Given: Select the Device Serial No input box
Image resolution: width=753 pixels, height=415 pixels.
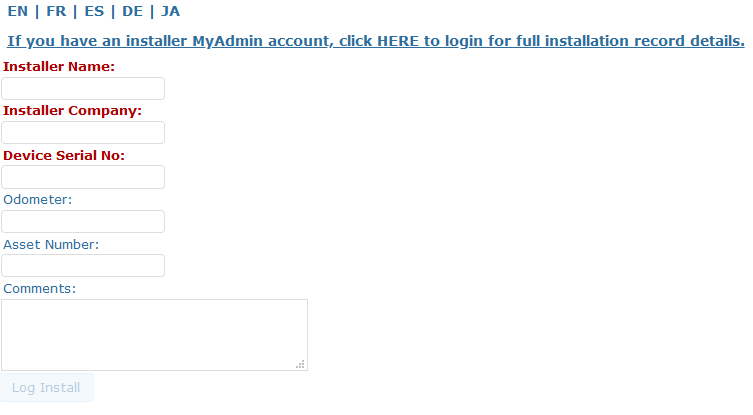Looking at the screenshot, I should [x=83, y=177].
